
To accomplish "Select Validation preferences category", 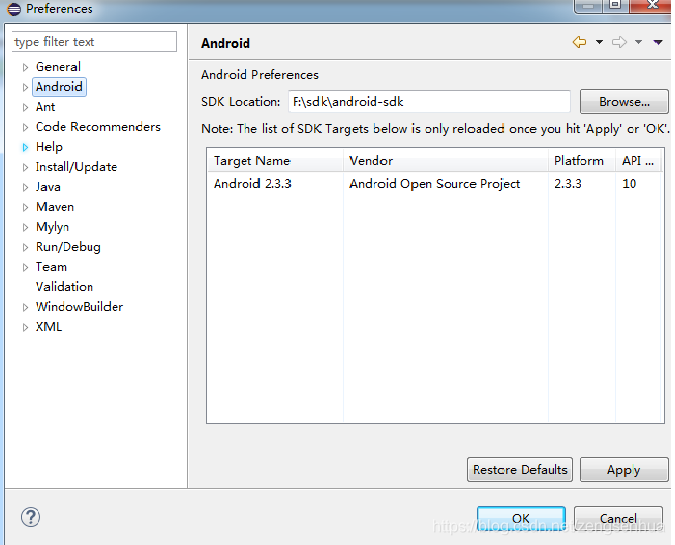I will (x=64, y=287).
